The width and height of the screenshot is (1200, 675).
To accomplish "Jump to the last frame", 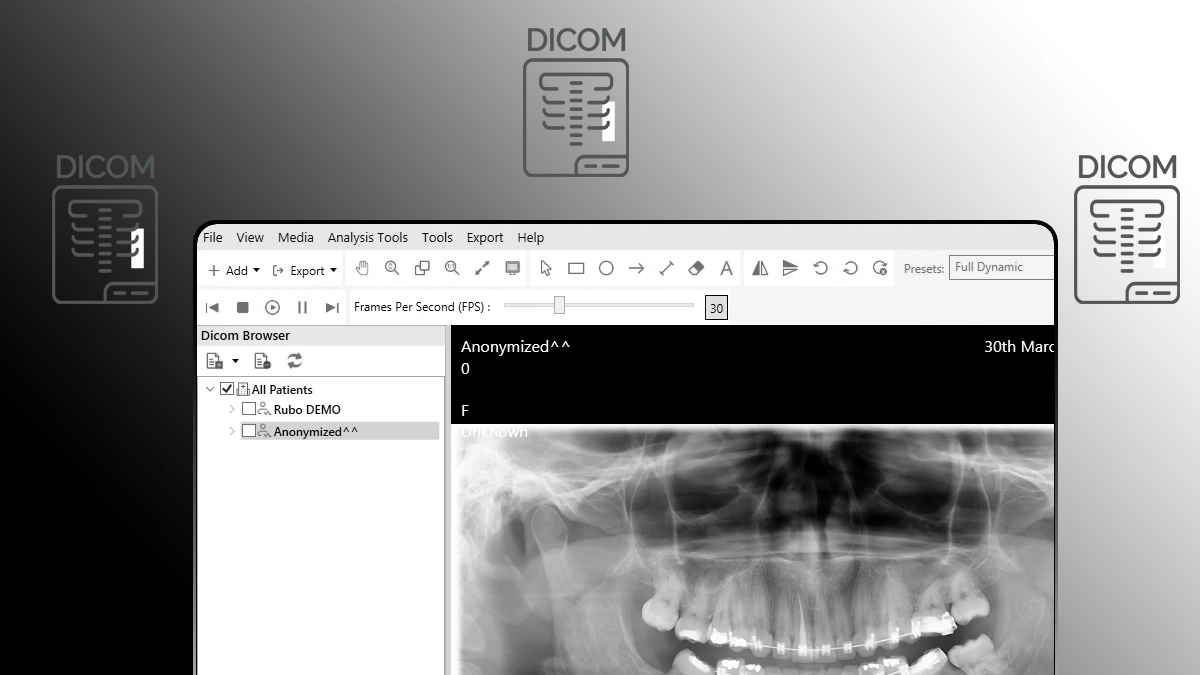I will pos(332,308).
